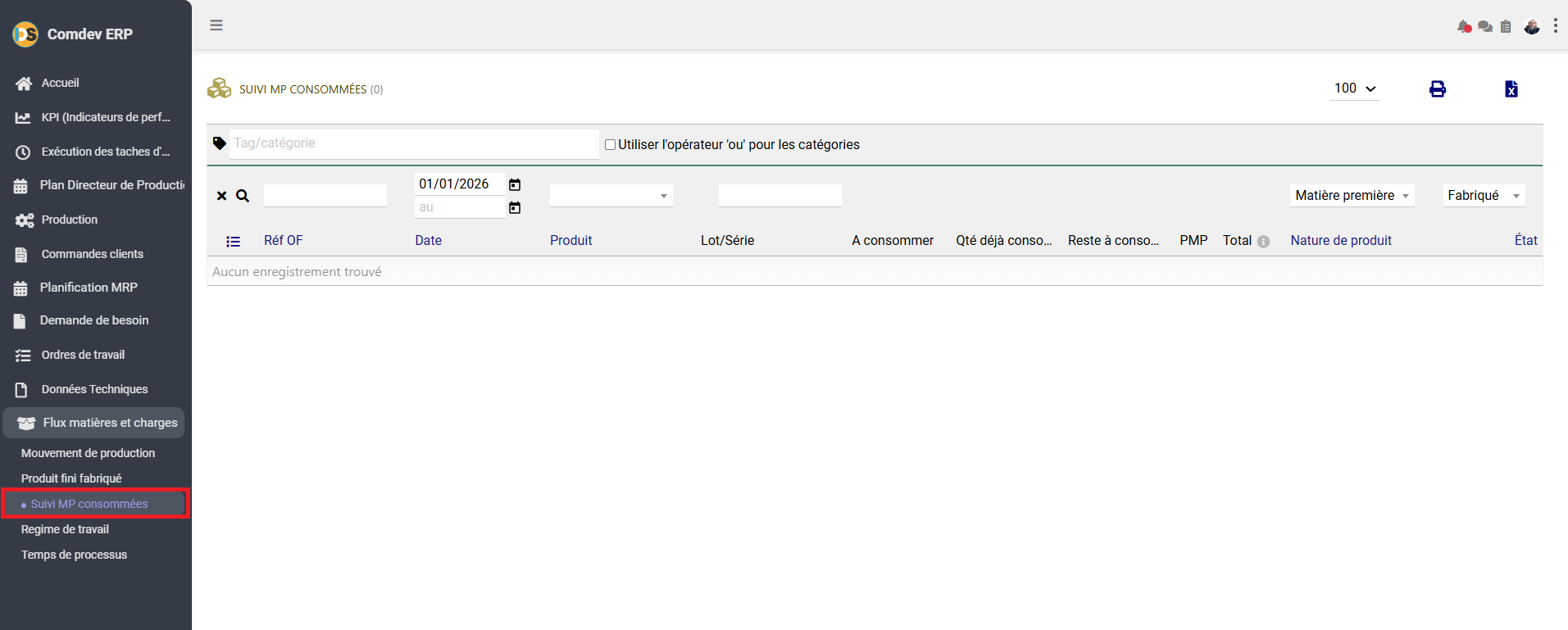
Task: Sort by Nature de produit column
Action: 1341,241
